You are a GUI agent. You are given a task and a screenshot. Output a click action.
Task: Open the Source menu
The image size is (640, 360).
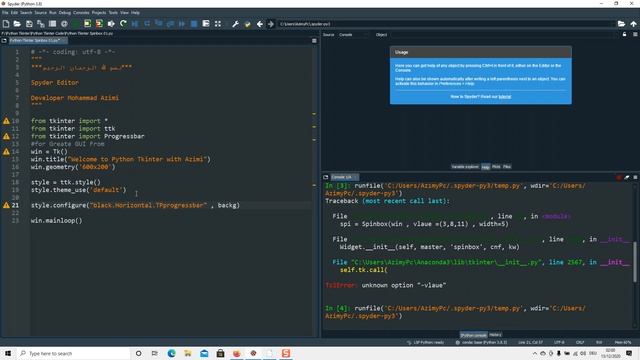[x=40, y=13]
